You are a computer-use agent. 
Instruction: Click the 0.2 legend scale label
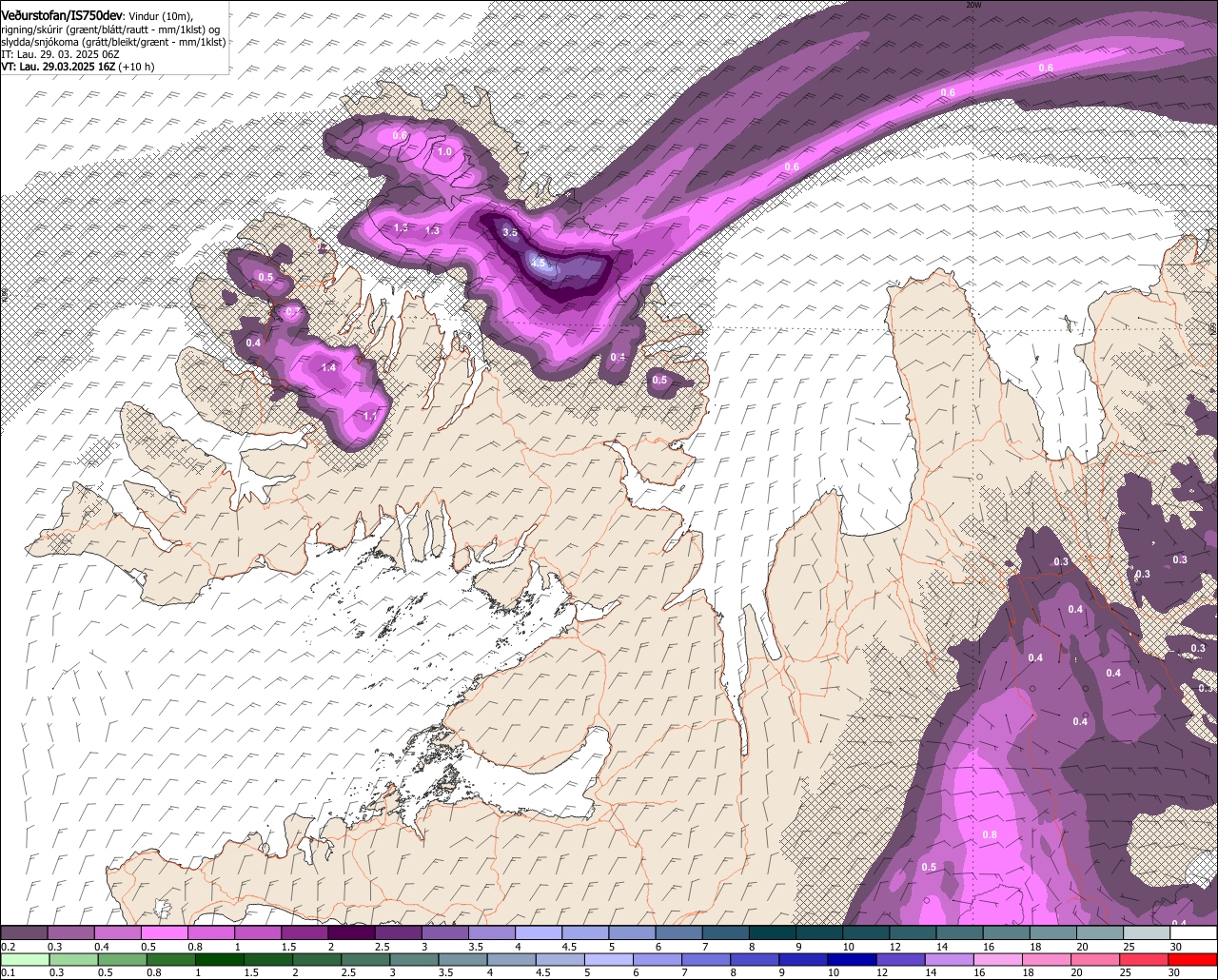(8, 947)
